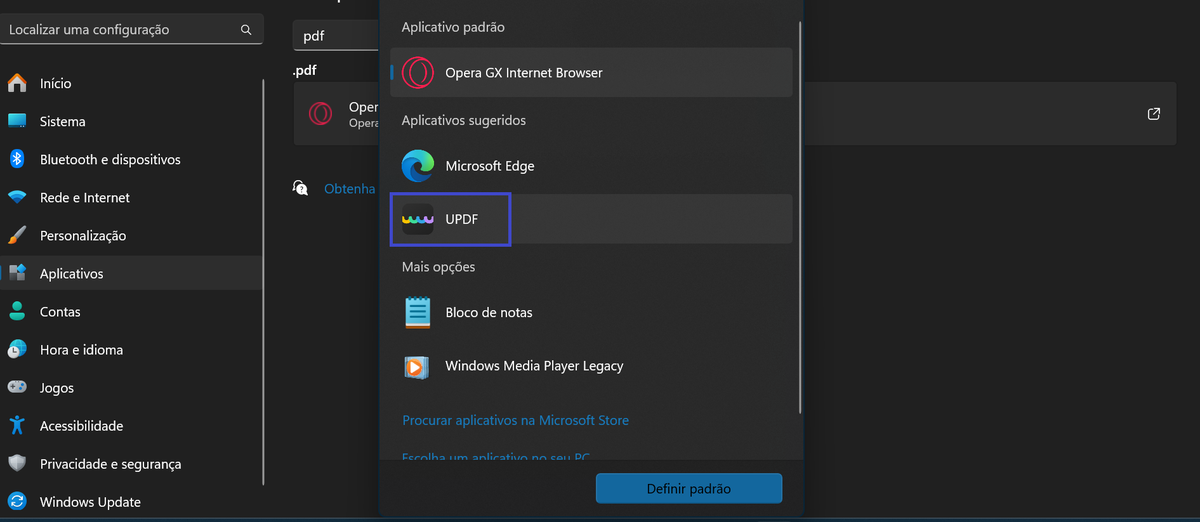This screenshot has width=1200, height=522.
Task: Click the Windows Update icon
Action: click(x=17, y=501)
